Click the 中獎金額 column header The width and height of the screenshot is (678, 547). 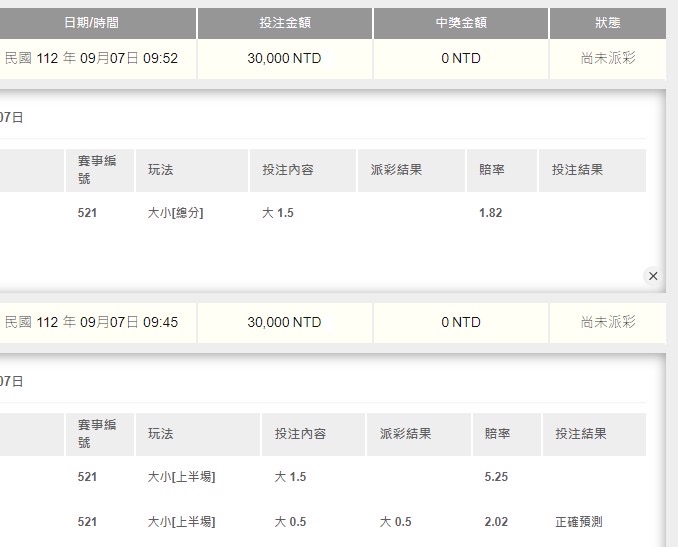[x=460, y=23]
